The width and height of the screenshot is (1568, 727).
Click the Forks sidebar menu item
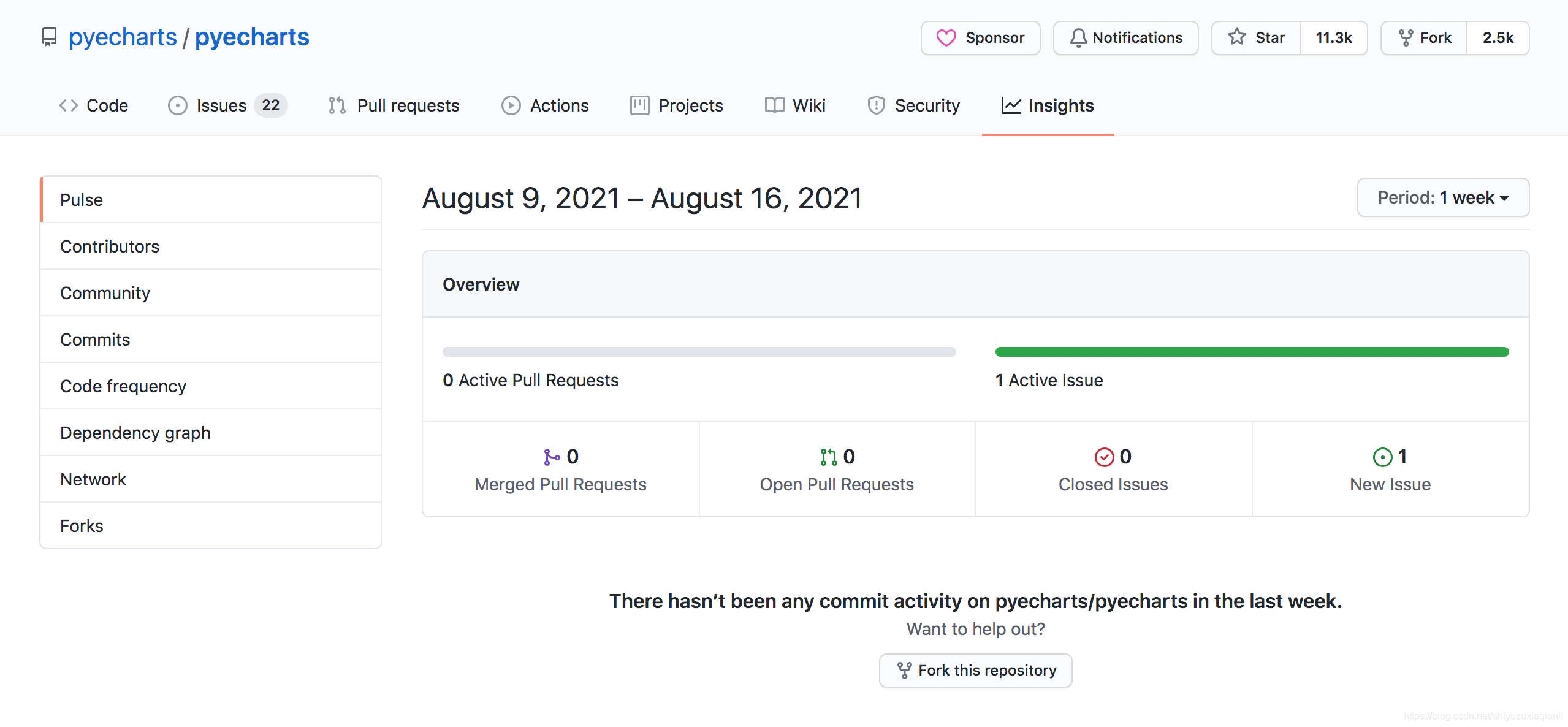[81, 524]
